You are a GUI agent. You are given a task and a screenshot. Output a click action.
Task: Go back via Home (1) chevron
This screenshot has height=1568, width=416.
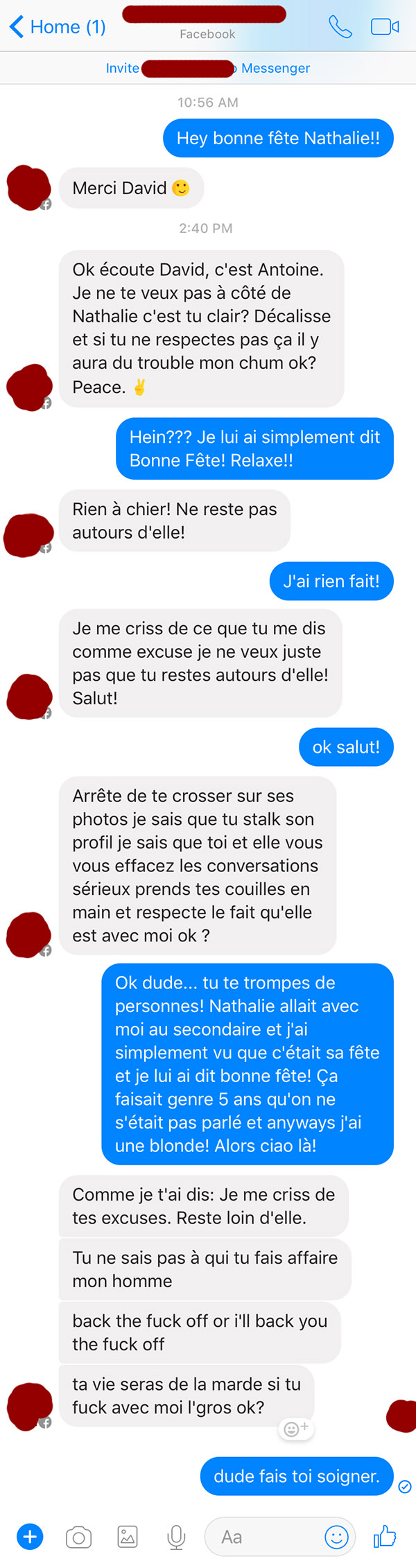(x=58, y=27)
